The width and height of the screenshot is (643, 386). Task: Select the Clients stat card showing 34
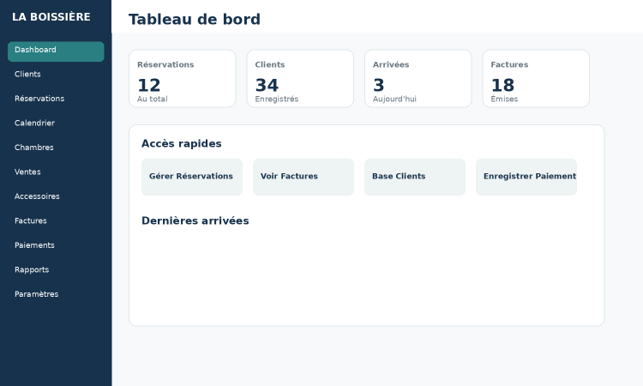tap(300, 78)
